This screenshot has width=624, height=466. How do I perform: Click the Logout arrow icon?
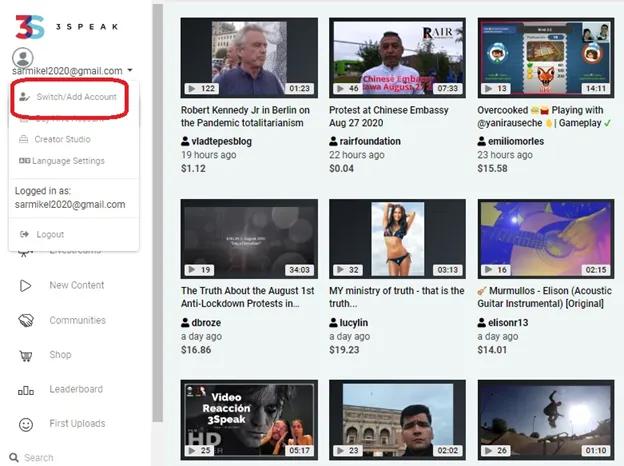24,234
